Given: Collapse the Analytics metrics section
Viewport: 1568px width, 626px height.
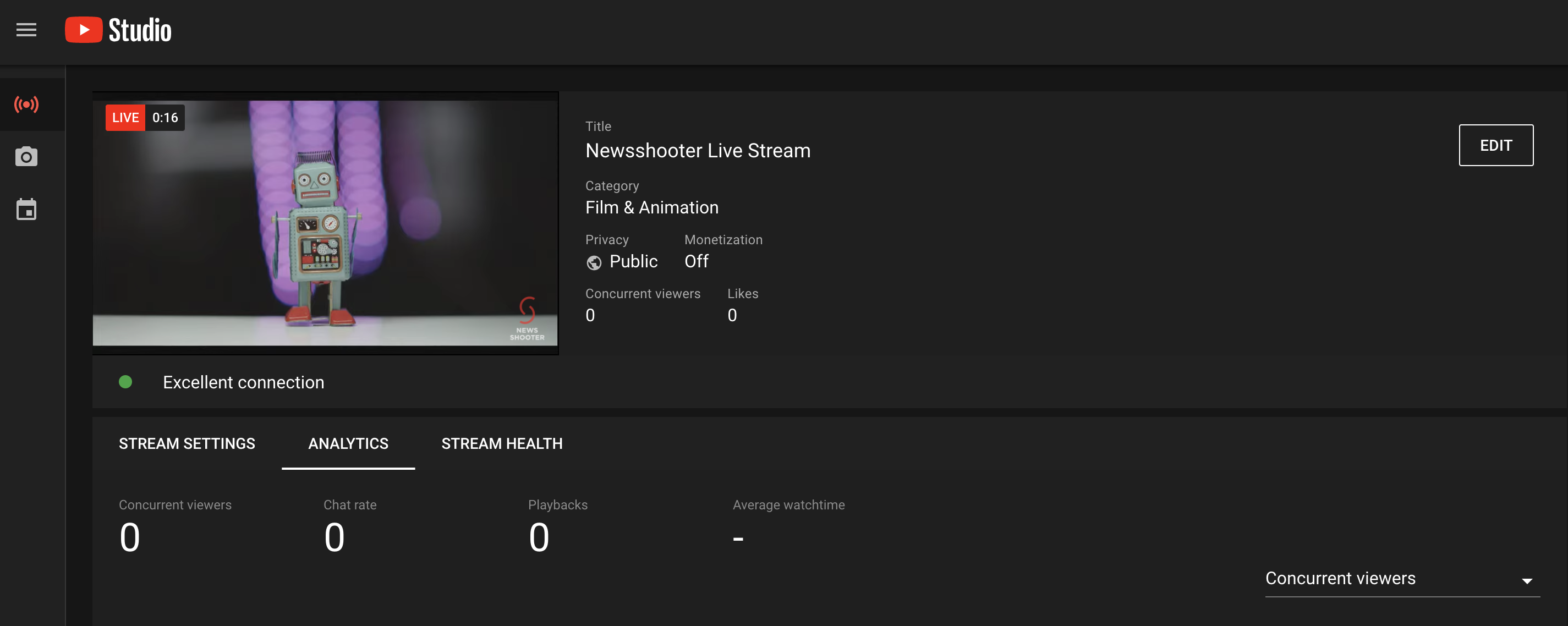Looking at the screenshot, I should tap(348, 443).
